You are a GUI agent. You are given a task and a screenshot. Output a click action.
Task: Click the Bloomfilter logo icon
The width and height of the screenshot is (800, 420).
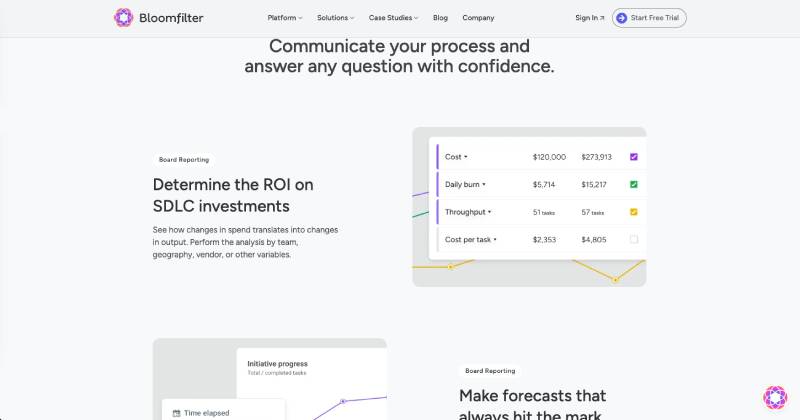click(123, 17)
